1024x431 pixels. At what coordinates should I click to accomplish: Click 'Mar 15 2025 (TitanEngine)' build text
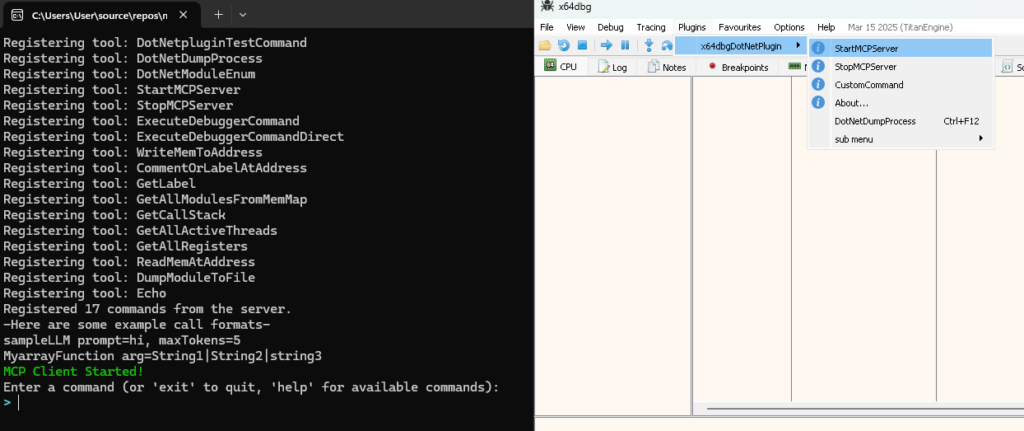tap(900, 27)
